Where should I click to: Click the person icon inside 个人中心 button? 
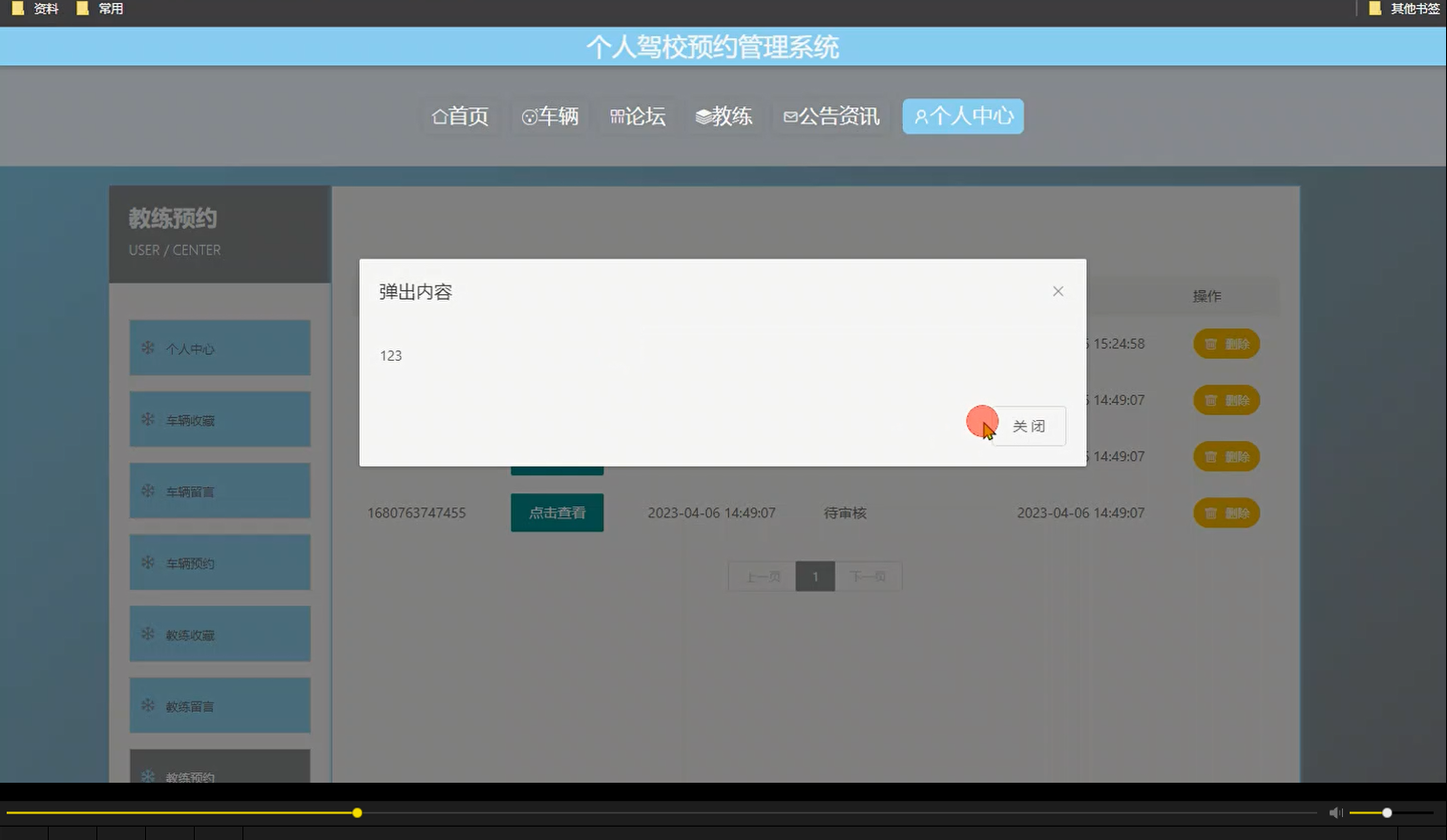coord(921,115)
